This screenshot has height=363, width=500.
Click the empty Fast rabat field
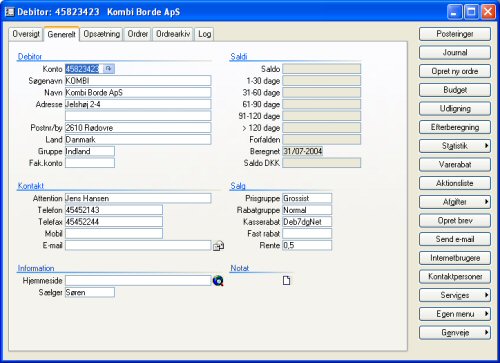click(307, 233)
